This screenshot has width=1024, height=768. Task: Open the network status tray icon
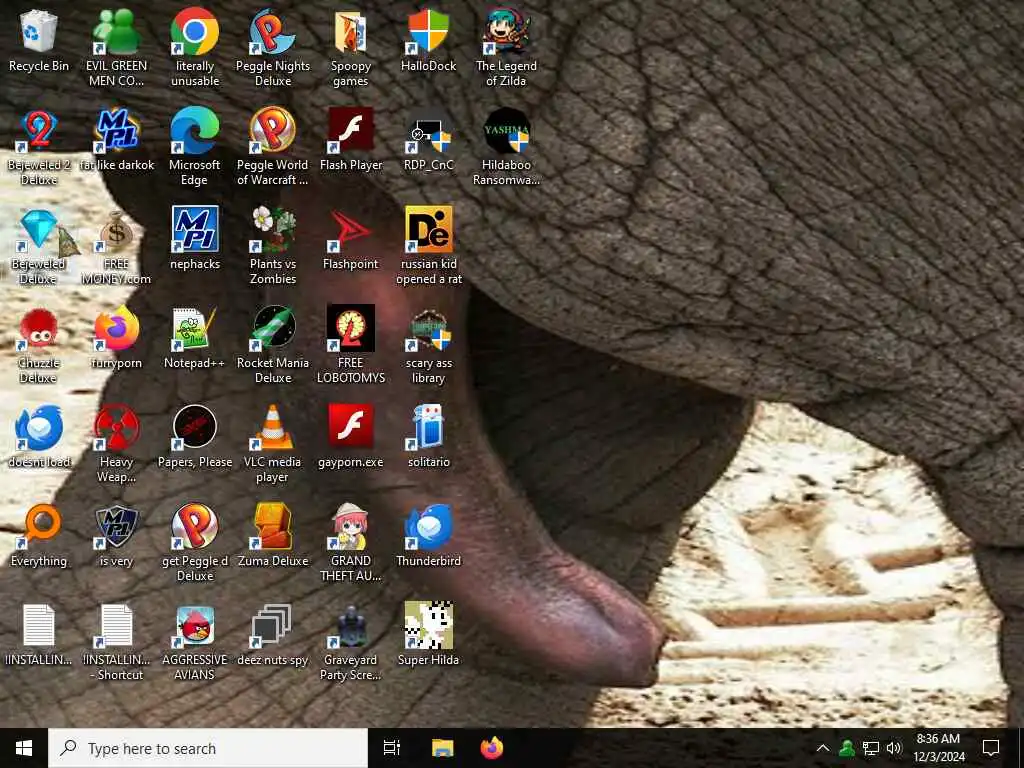[x=871, y=748]
